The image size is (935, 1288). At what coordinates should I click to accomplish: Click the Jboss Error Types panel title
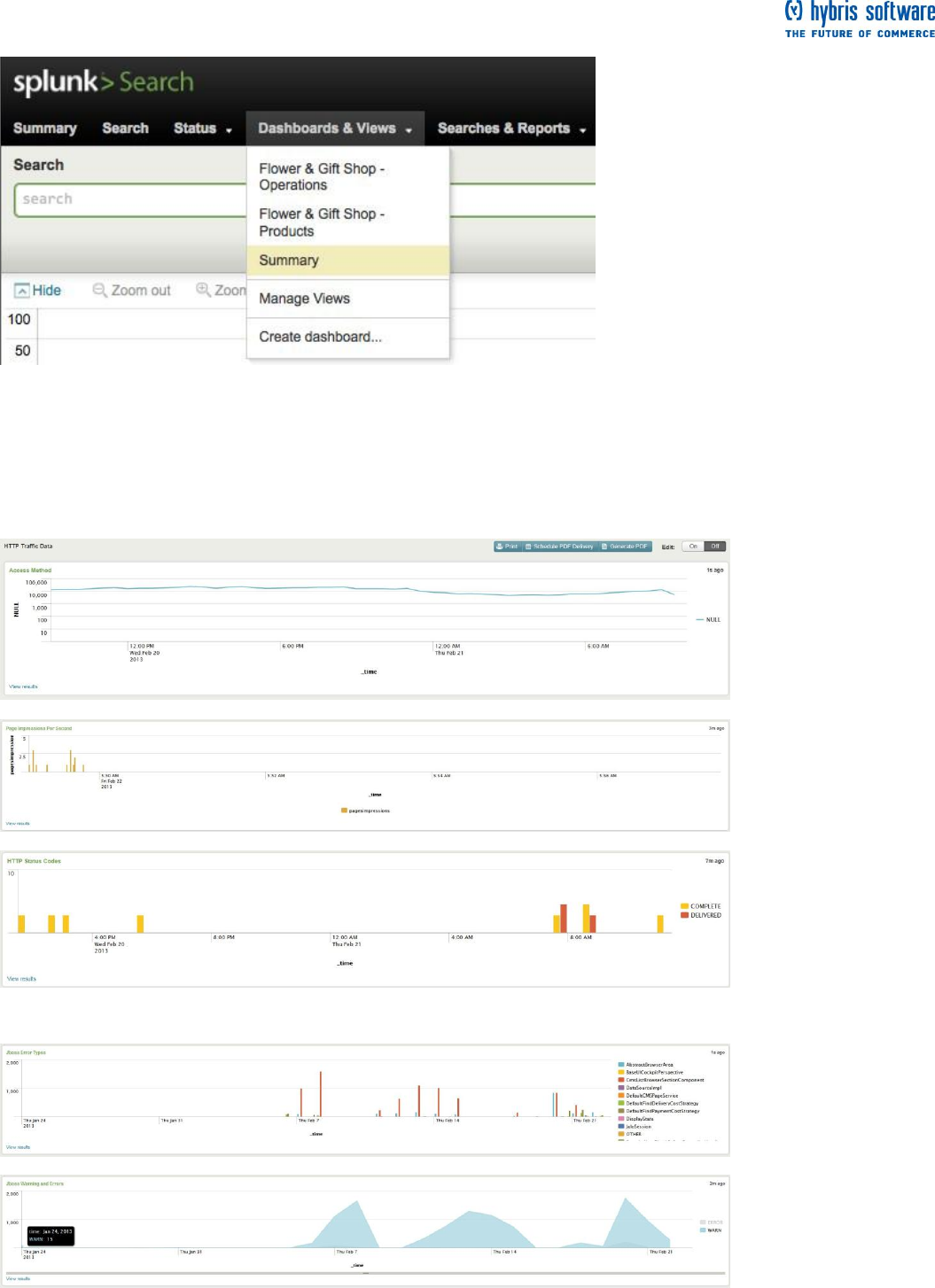point(26,1052)
